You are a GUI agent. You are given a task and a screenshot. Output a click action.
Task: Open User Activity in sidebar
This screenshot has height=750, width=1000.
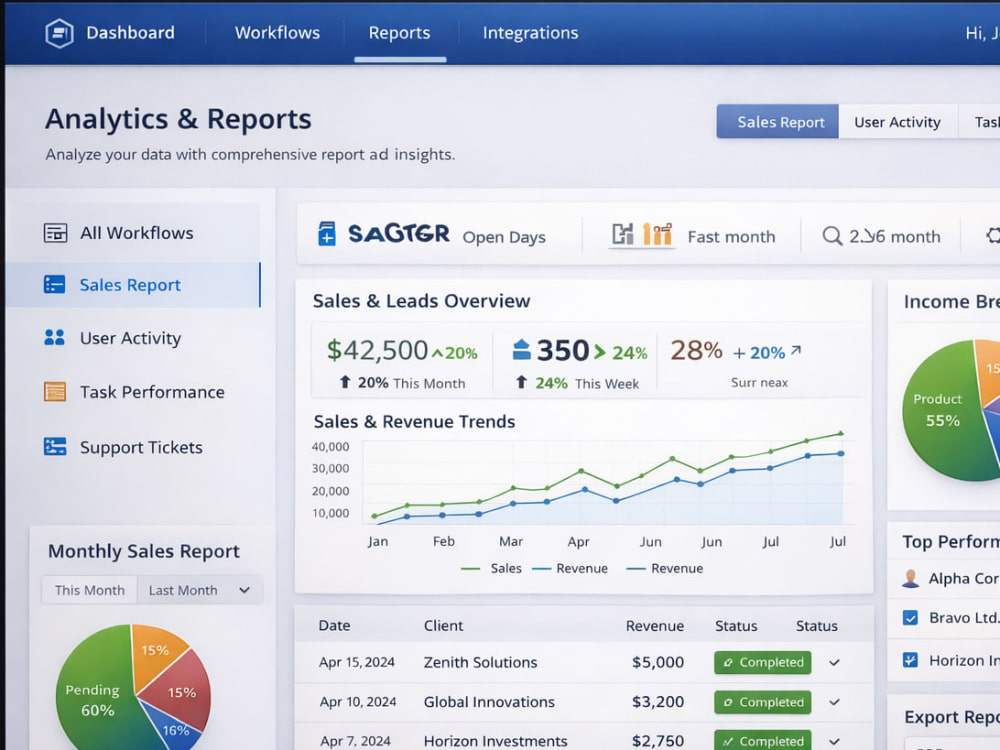[x=133, y=337]
